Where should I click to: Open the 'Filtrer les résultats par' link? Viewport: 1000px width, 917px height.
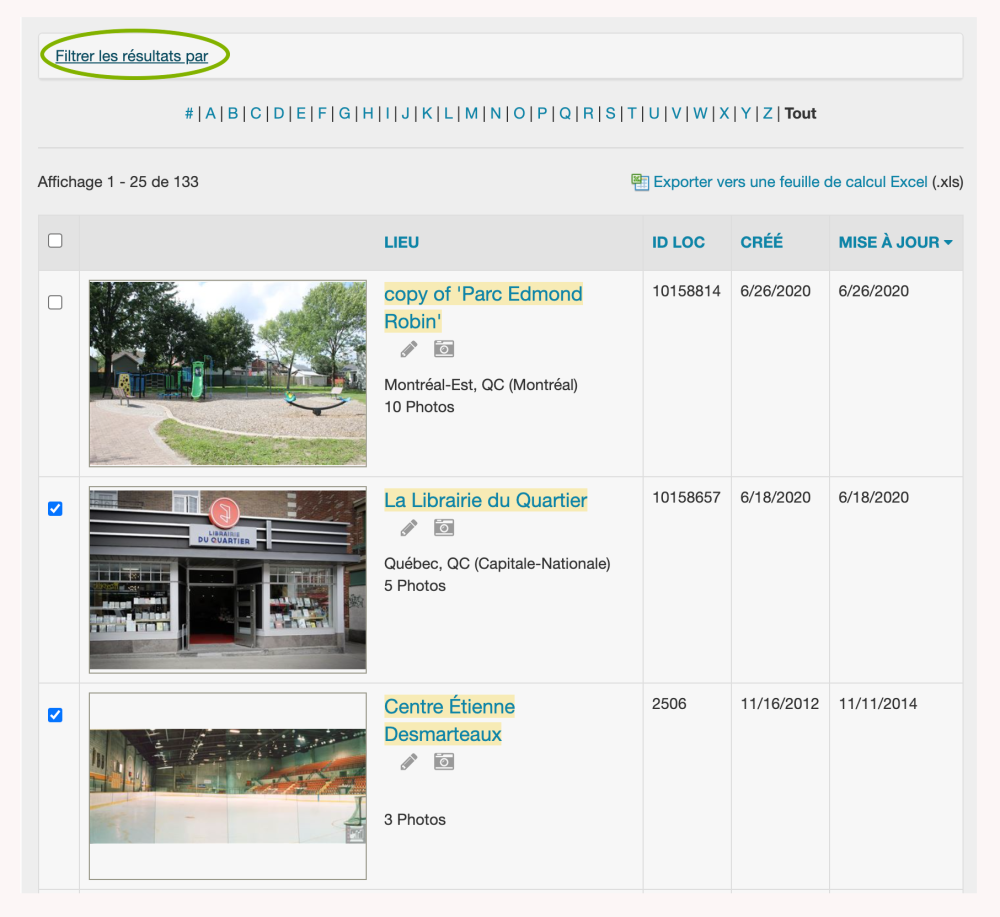click(x=131, y=56)
